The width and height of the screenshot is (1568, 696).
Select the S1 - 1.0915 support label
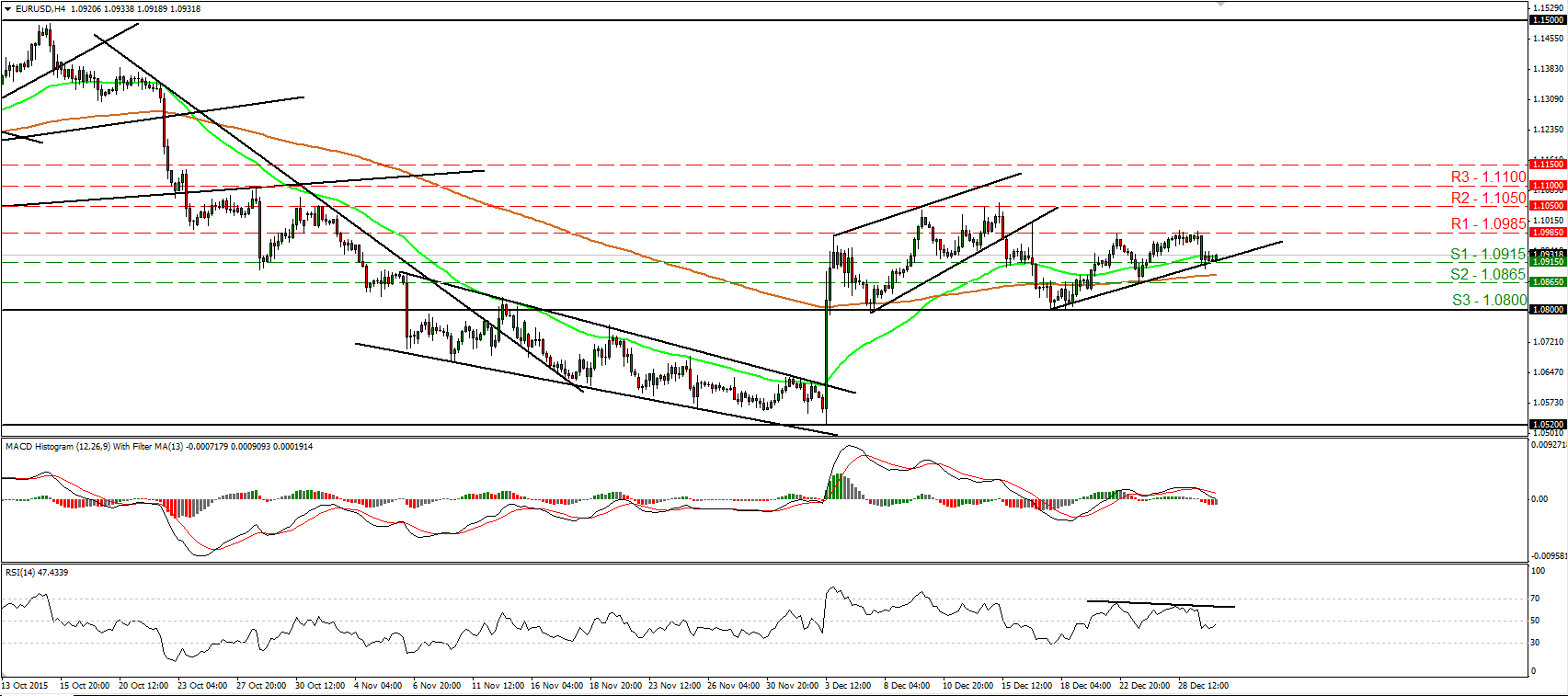(x=1488, y=254)
